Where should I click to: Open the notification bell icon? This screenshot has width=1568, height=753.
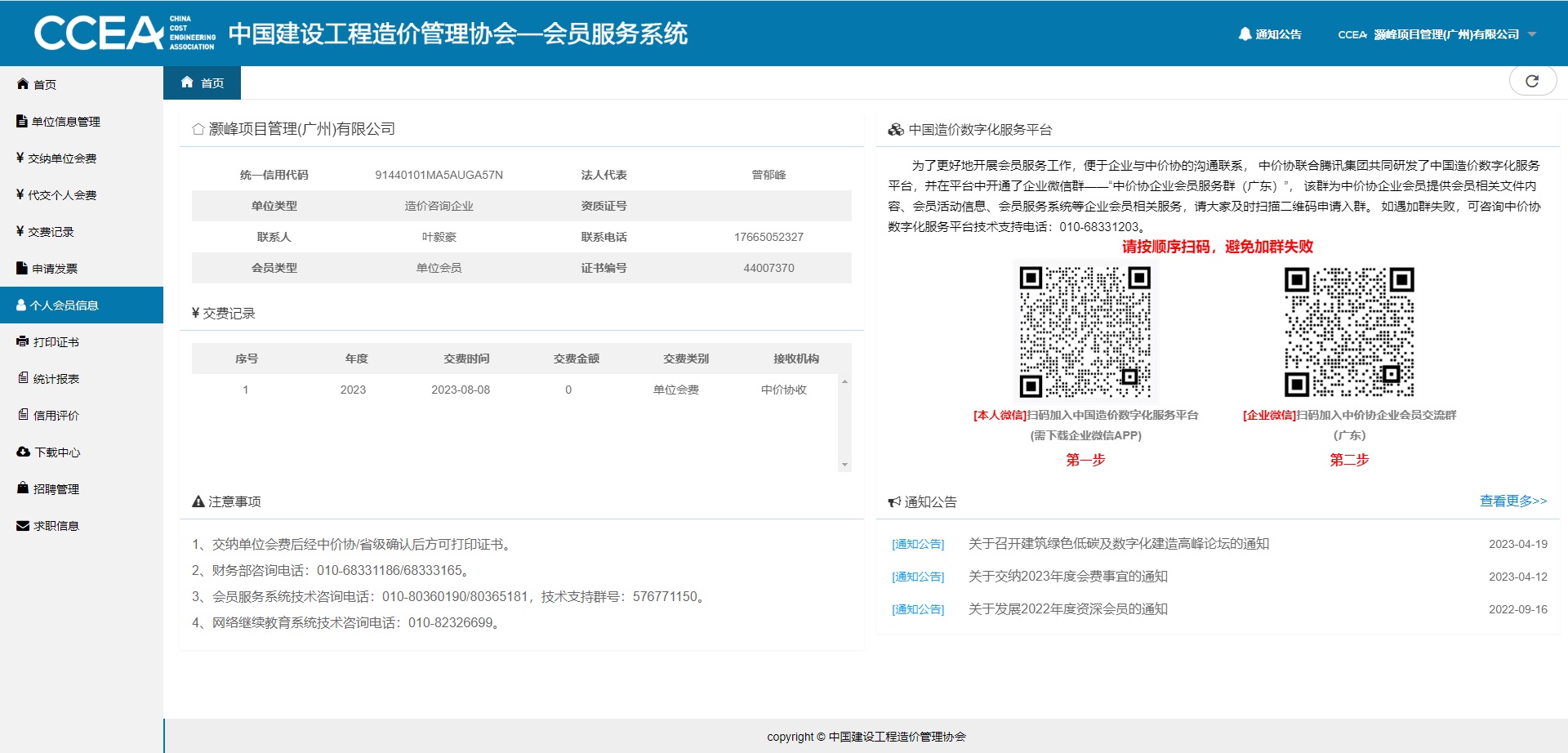pos(1245,34)
